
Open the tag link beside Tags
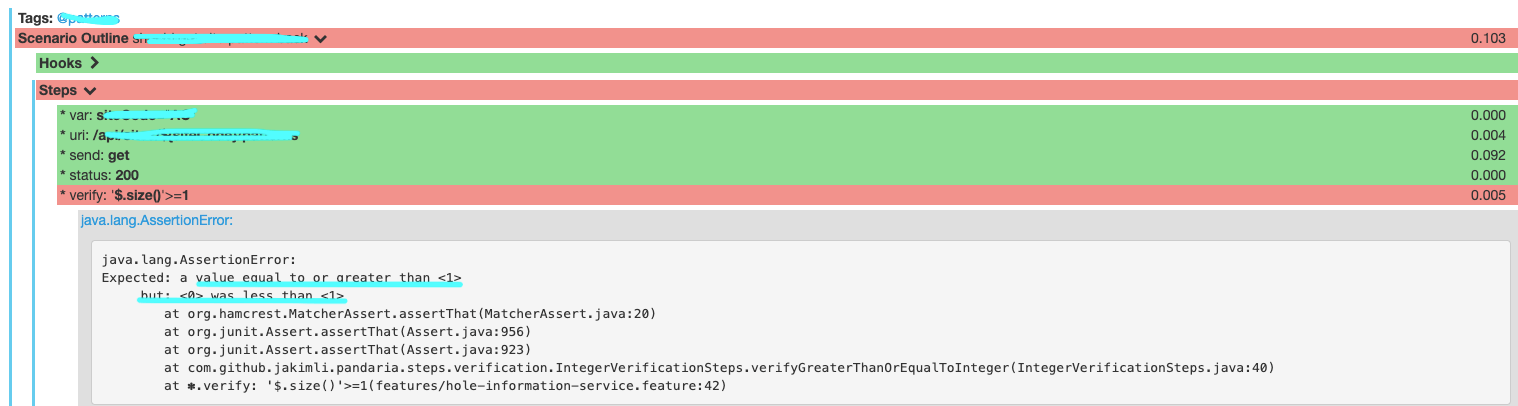pyautogui.click(x=89, y=18)
